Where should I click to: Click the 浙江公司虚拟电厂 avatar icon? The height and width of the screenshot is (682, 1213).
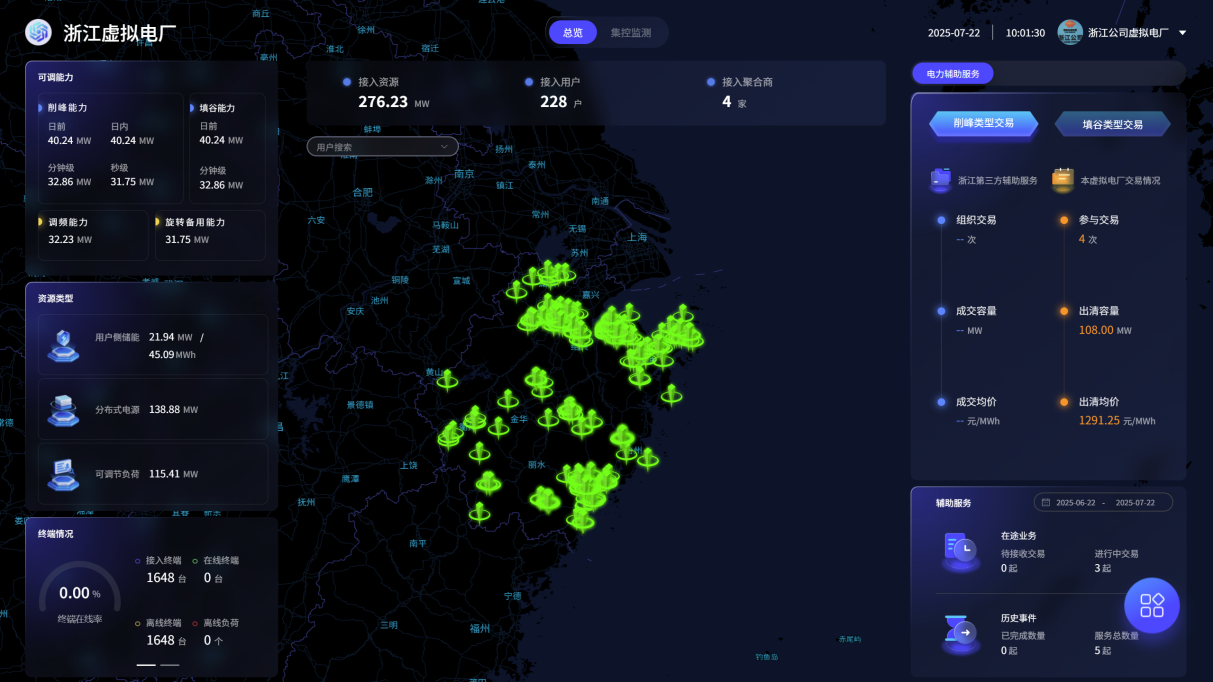(1070, 33)
